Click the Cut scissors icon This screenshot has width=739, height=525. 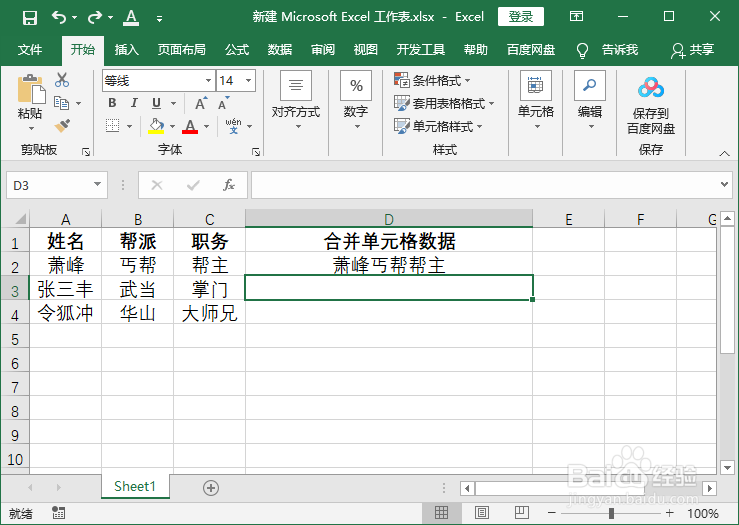click(62, 80)
